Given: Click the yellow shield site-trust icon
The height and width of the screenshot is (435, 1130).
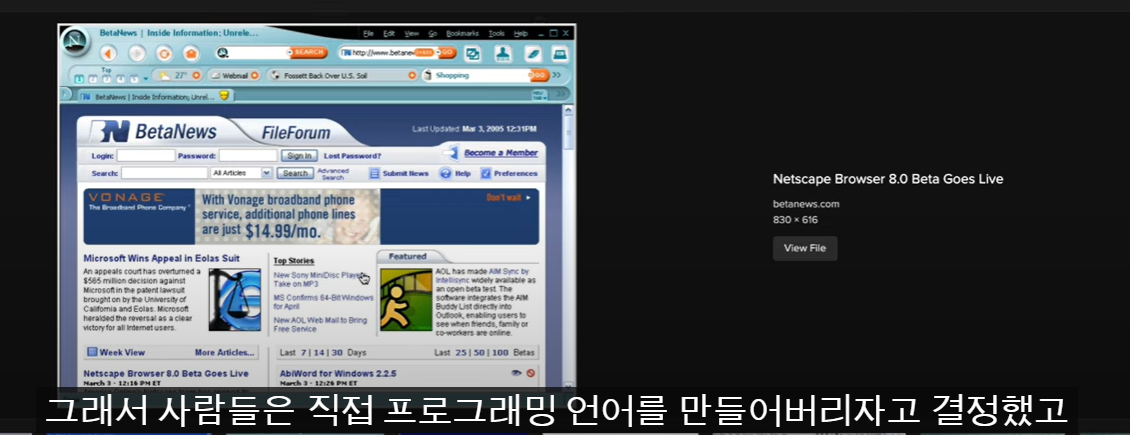Looking at the screenshot, I should pyautogui.click(x=224, y=95).
